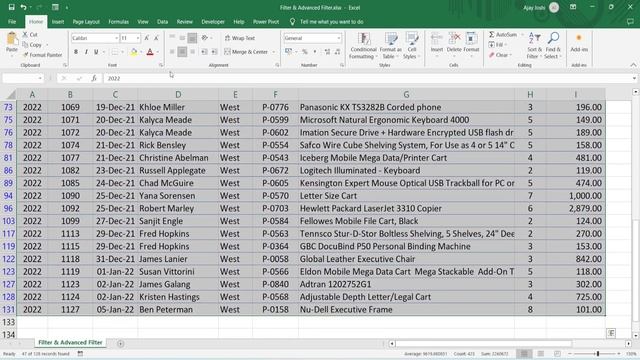Open Find & Select menu

point(553,46)
